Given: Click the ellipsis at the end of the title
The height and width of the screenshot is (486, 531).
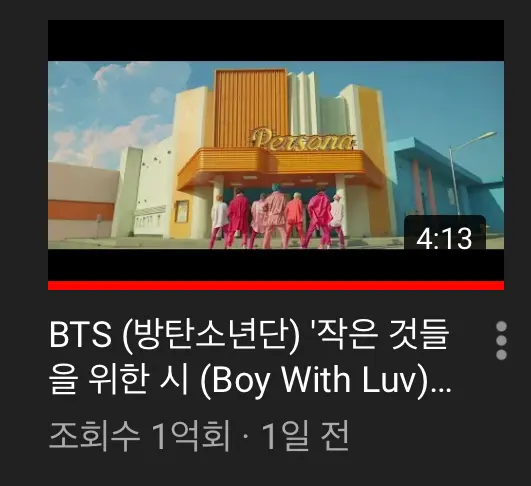Looking at the screenshot, I should click(x=442, y=389).
